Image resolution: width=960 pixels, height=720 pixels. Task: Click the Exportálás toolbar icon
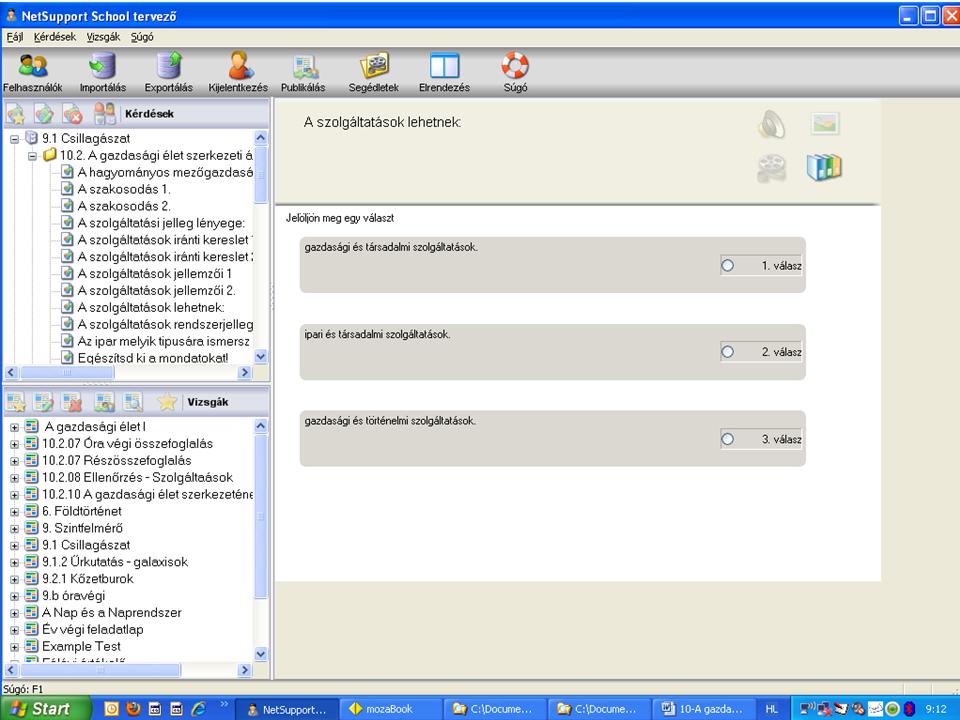point(168,68)
